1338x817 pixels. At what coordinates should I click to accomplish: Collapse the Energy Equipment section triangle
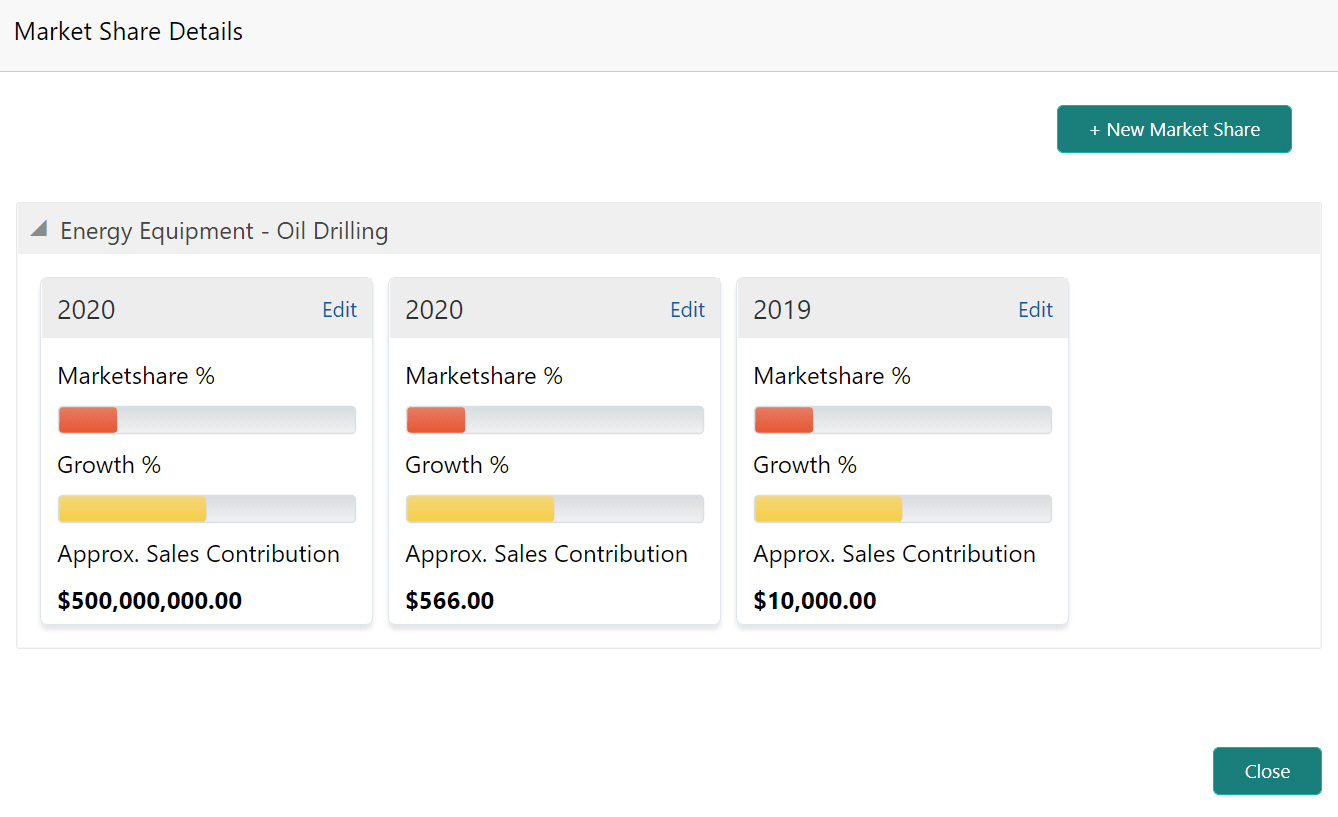(39, 229)
